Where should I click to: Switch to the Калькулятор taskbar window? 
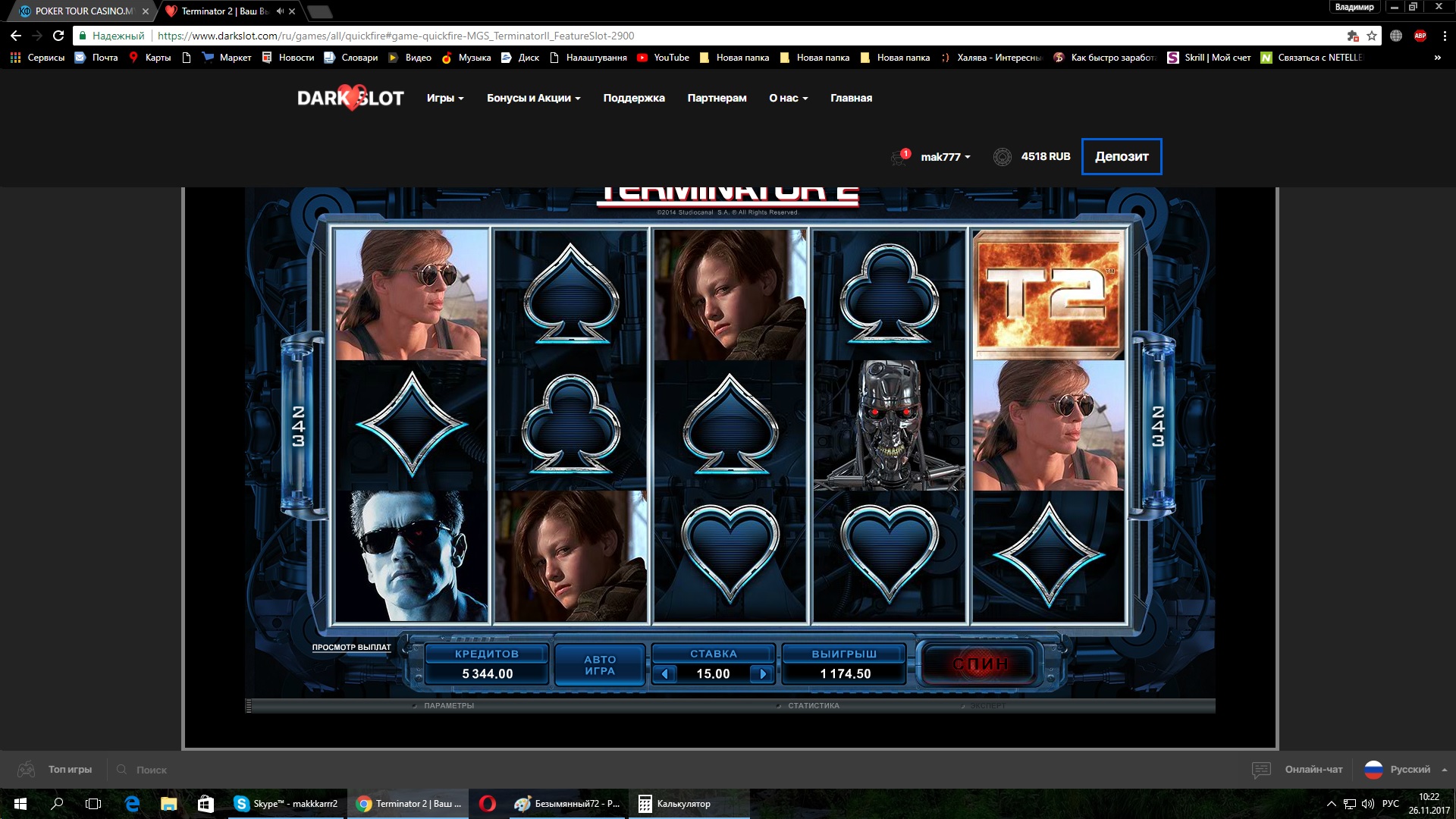pyautogui.click(x=689, y=804)
